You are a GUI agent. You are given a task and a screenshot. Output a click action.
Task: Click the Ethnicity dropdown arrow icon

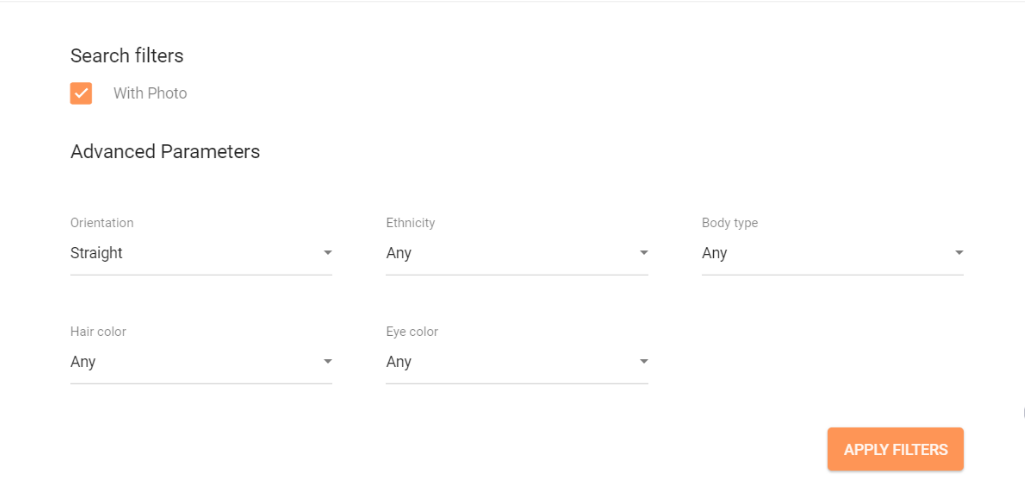pyautogui.click(x=644, y=253)
